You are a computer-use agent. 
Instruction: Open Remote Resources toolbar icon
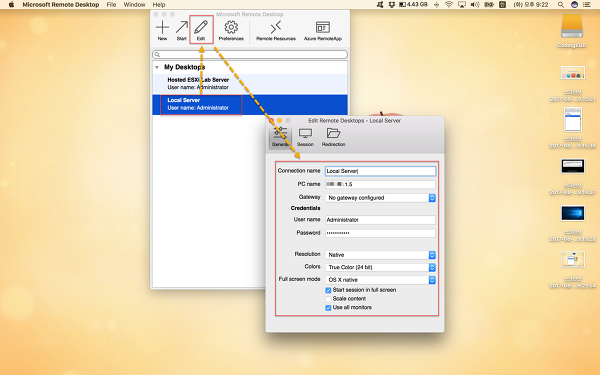click(x=276, y=28)
